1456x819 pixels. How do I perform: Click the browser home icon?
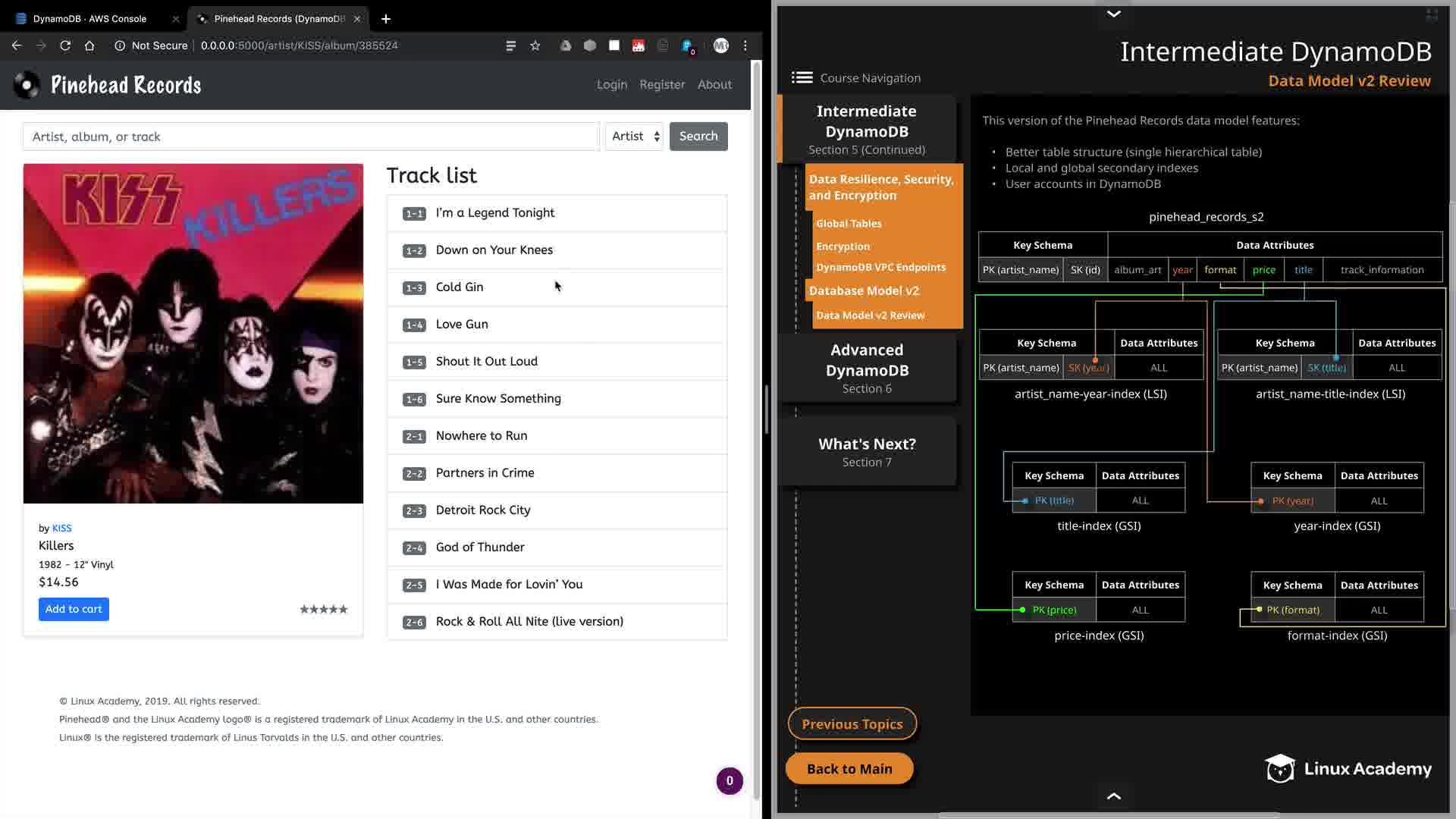[89, 45]
